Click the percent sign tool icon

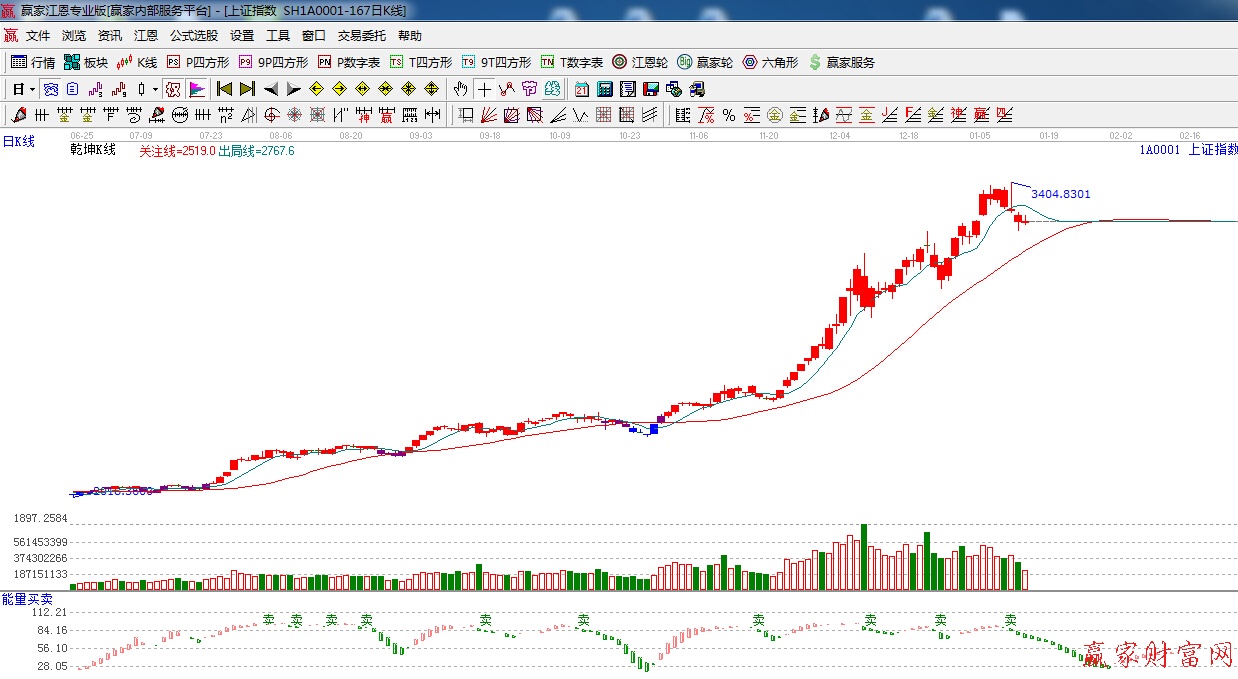pos(729,115)
